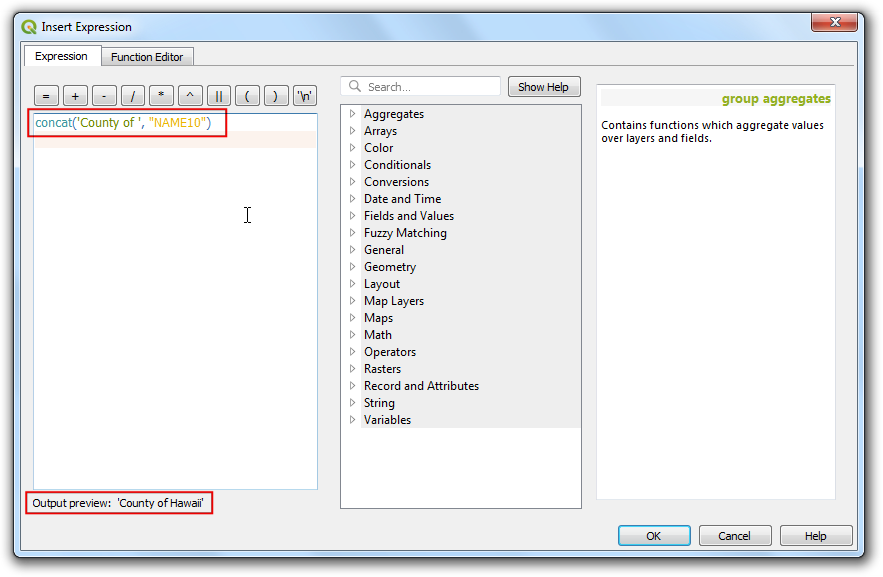
Task: Click the equals operator button
Action: point(47,96)
